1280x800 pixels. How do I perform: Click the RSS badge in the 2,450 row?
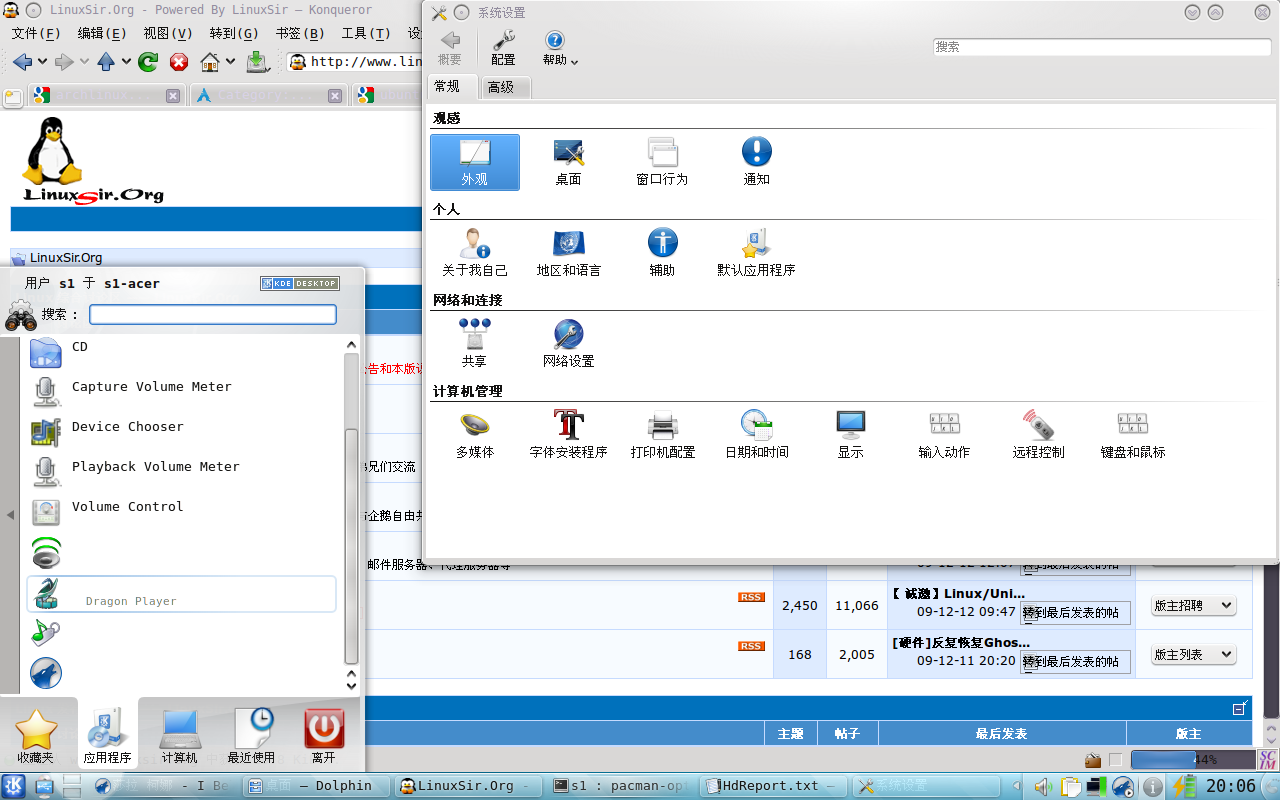751,597
